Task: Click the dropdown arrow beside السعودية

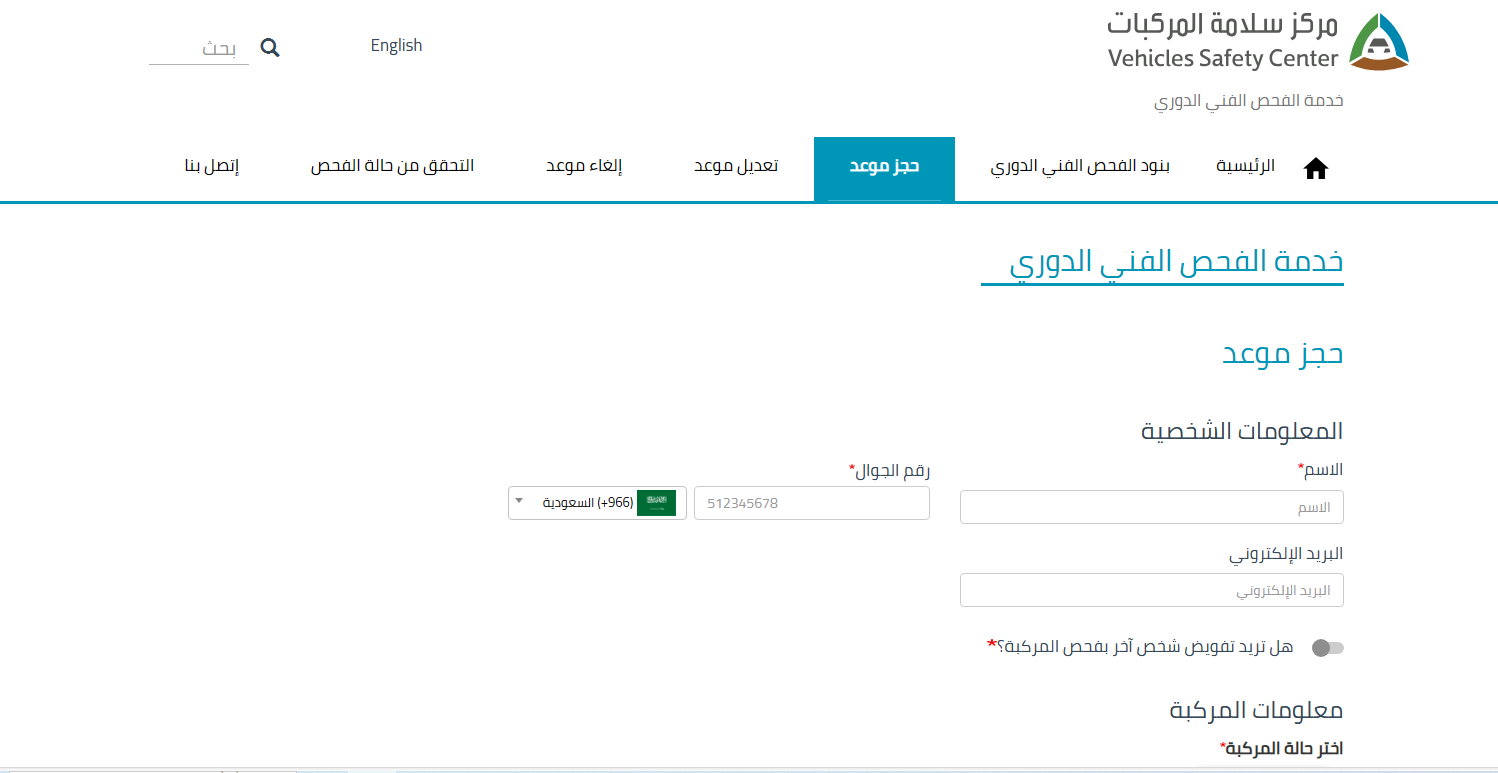Action: (x=519, y=501)
